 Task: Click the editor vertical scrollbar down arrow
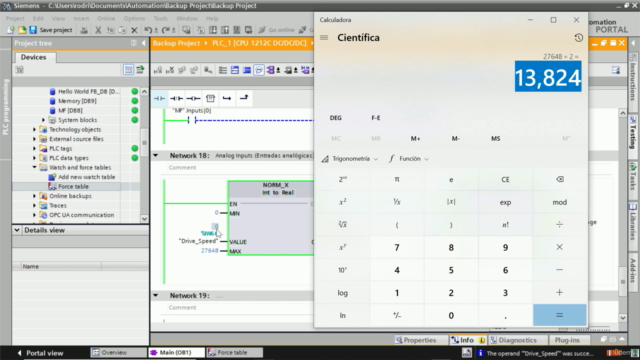(623, 318)
